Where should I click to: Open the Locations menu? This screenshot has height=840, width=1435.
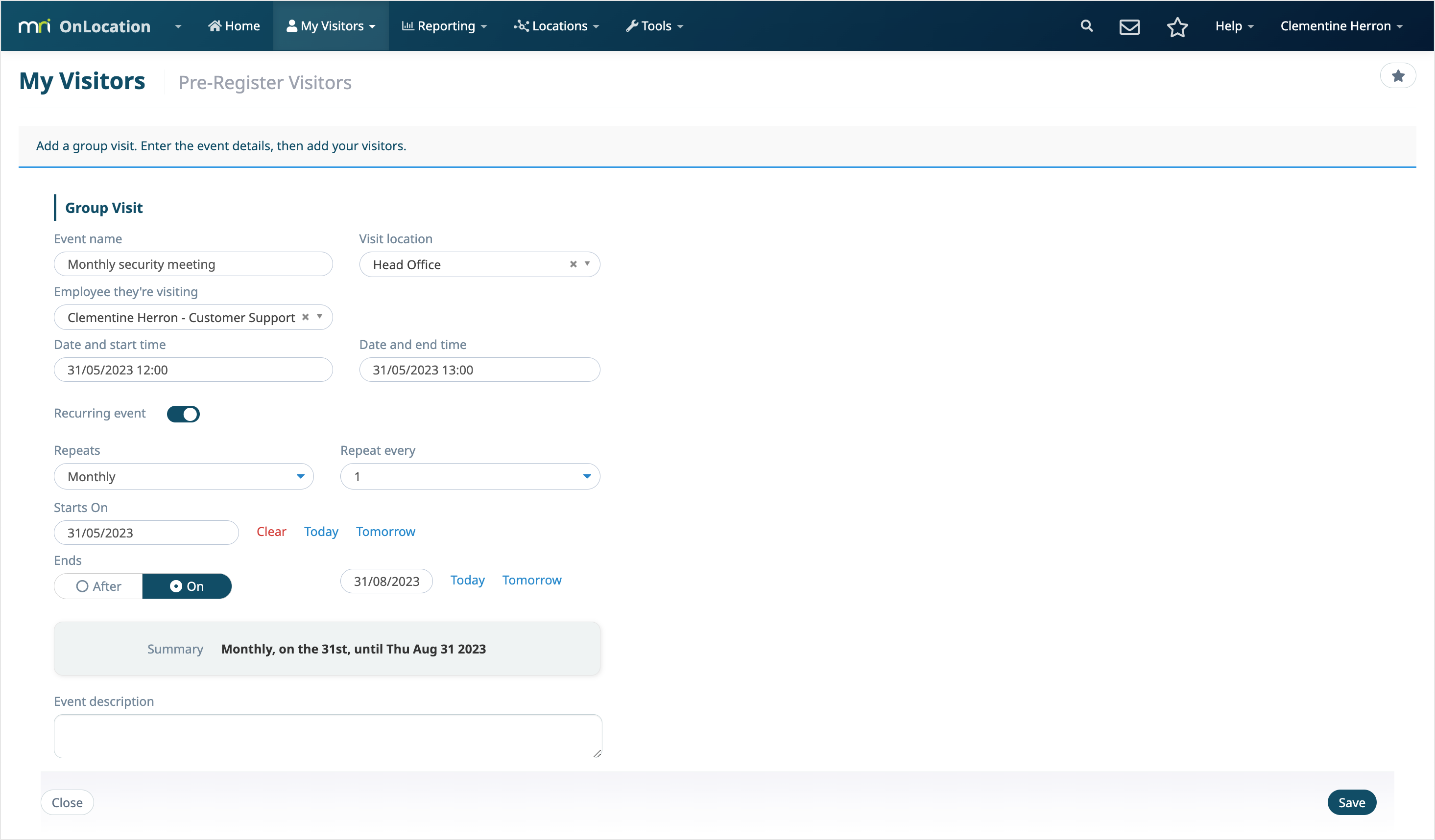(556, 26)
